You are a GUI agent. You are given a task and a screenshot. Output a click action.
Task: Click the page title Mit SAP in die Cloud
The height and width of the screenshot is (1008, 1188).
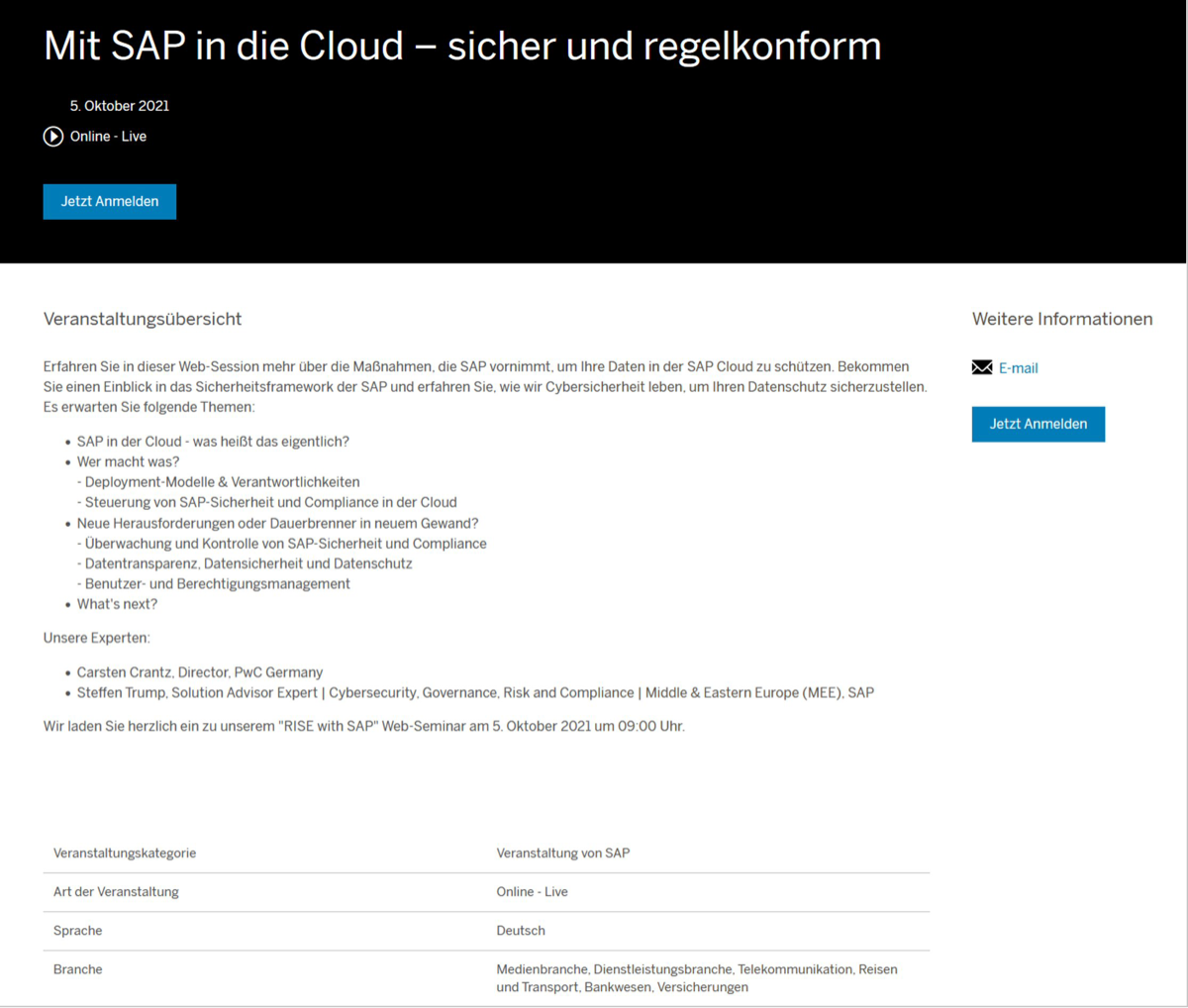(462, 46)
